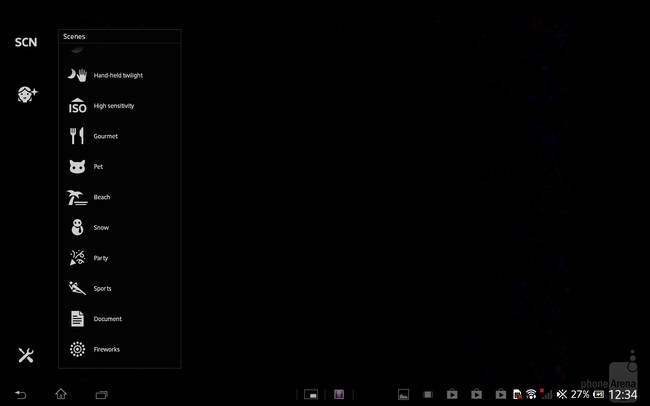
Task: Pick the Party scene icon
Action: click(x=77, y=258)
